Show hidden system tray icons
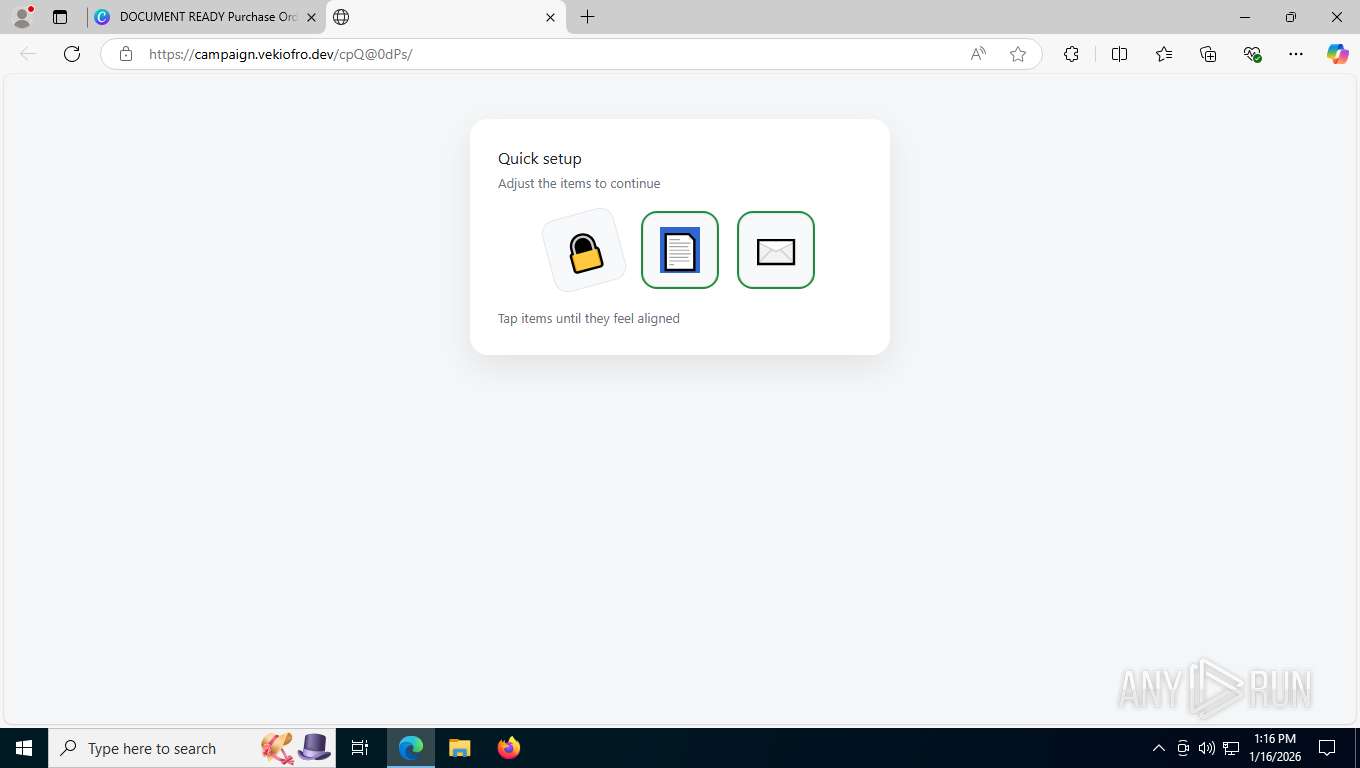Screen dimensions: 1360x768 (x=1159, y=748)
